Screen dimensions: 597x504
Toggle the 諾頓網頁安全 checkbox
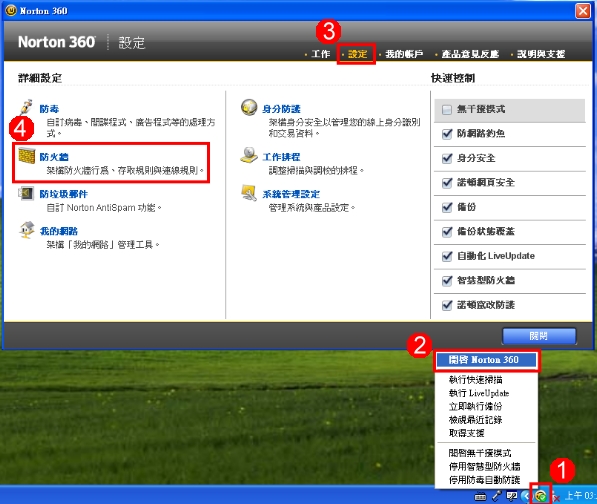[x=447, y=183]
